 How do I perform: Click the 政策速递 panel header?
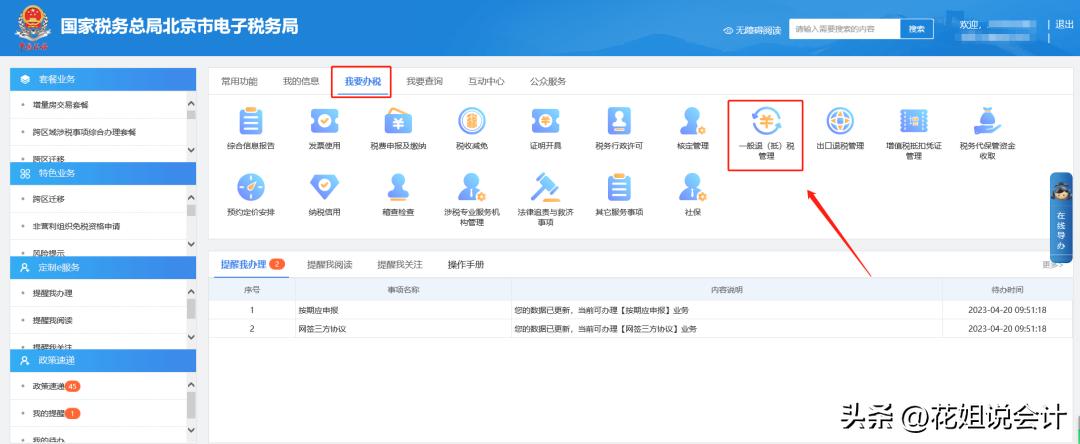(x=103, y=361)
